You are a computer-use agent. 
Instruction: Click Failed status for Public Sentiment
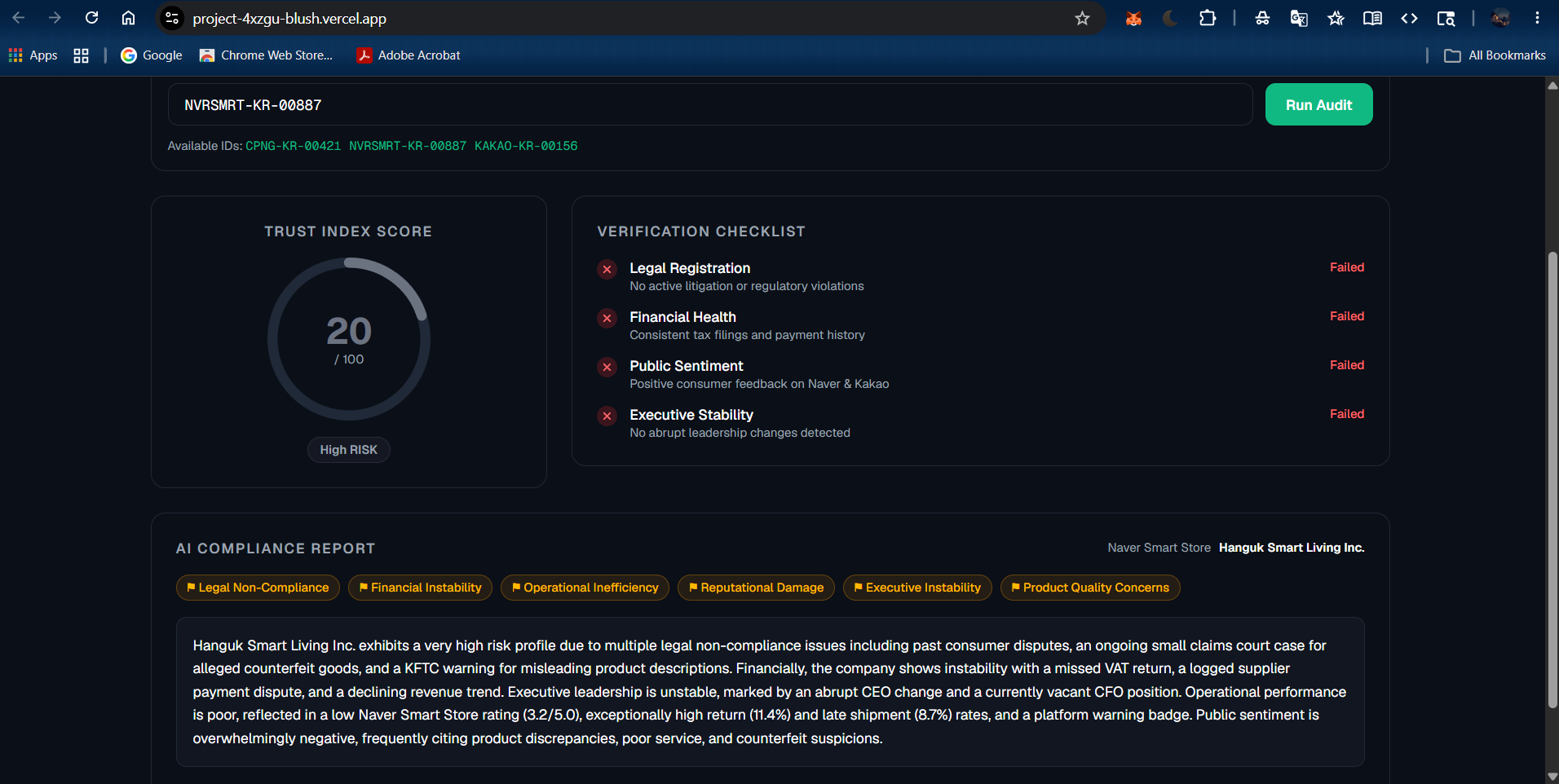coord(1347,365)
